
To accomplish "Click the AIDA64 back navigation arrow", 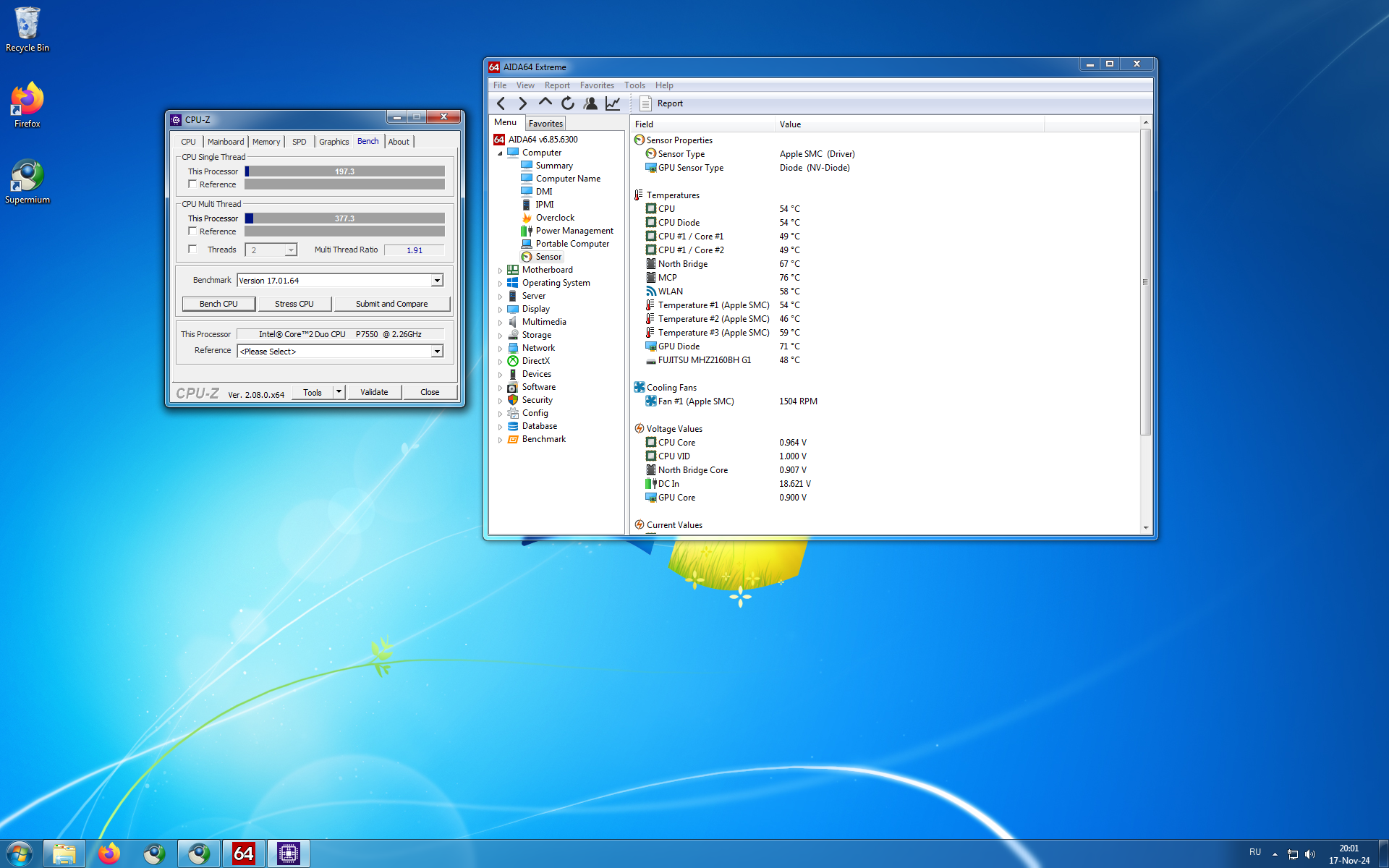I will 501,103.
